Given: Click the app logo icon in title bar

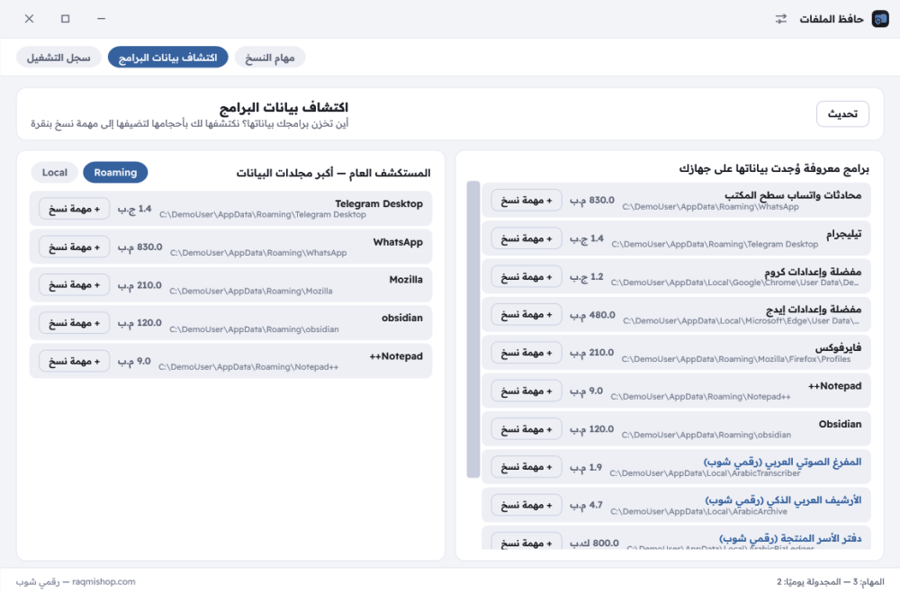Looking at the screenshot, I should [880, 19].
